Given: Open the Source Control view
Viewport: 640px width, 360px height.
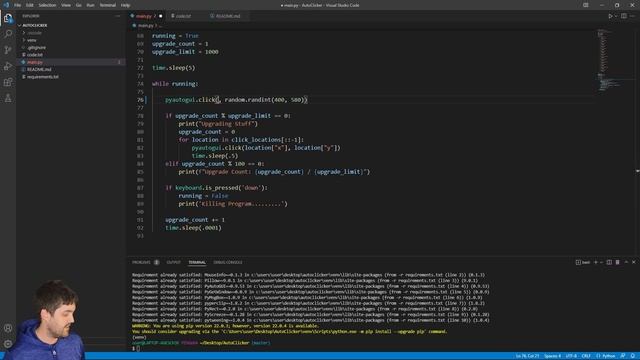Looking at the screenshot, I should click(x=8, y=50).
